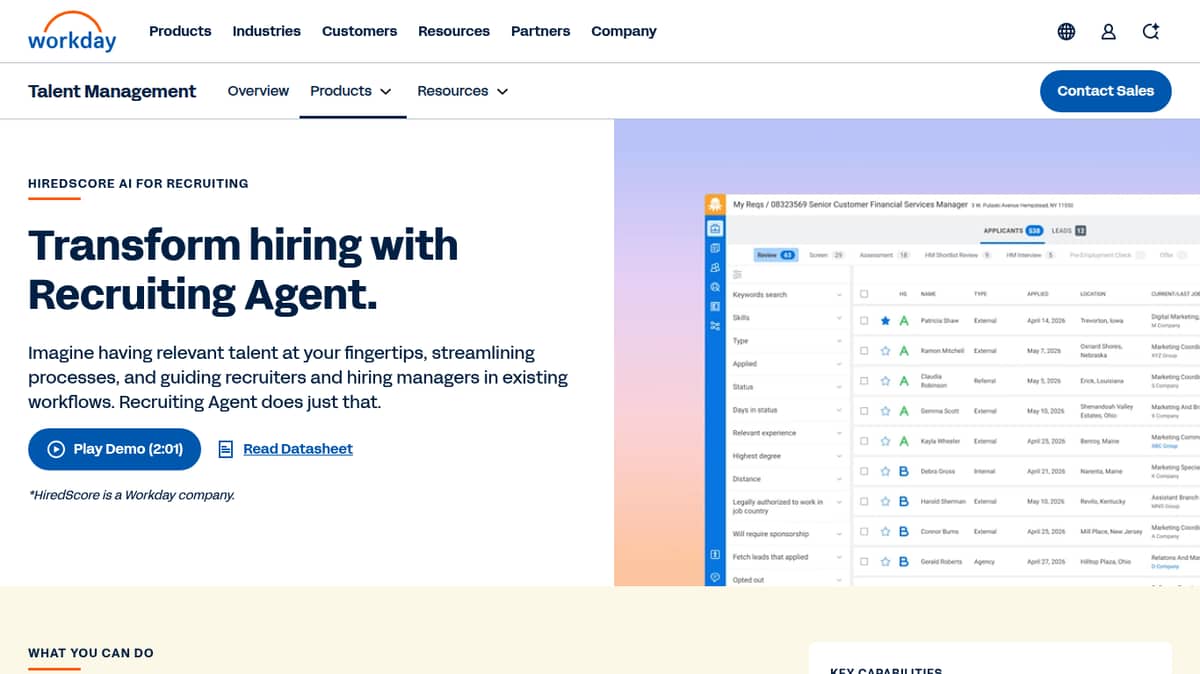Expand the Relevant experience filter
The image size is (1200, 674).
point(788,433)
